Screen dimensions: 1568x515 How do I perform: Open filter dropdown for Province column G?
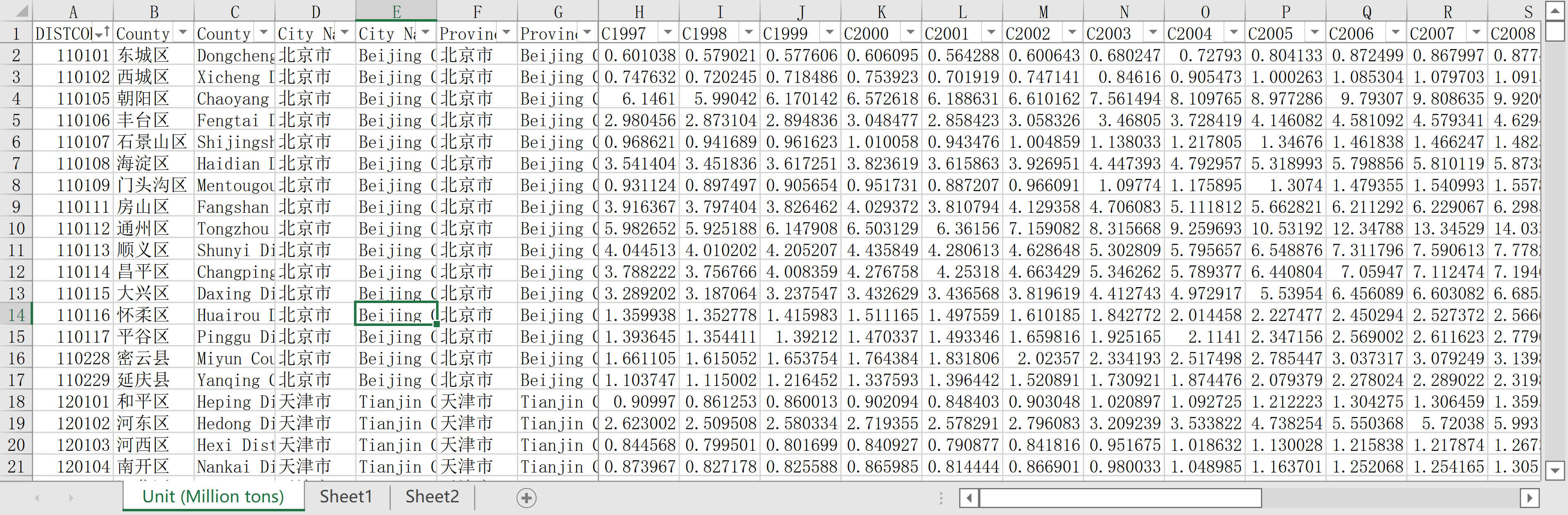coord(588,33)
